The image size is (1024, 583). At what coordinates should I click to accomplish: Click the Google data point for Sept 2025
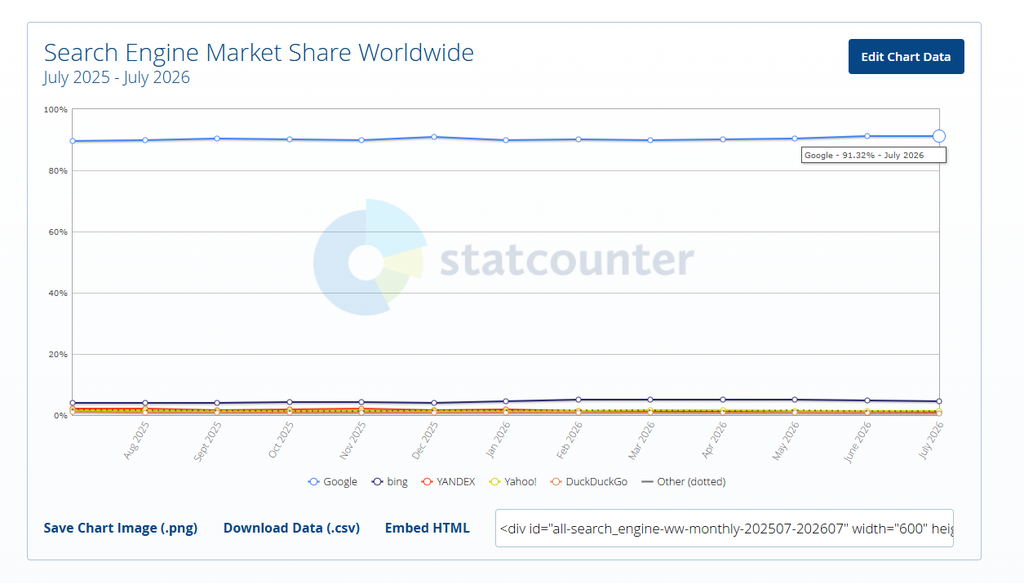coord(217,138)
